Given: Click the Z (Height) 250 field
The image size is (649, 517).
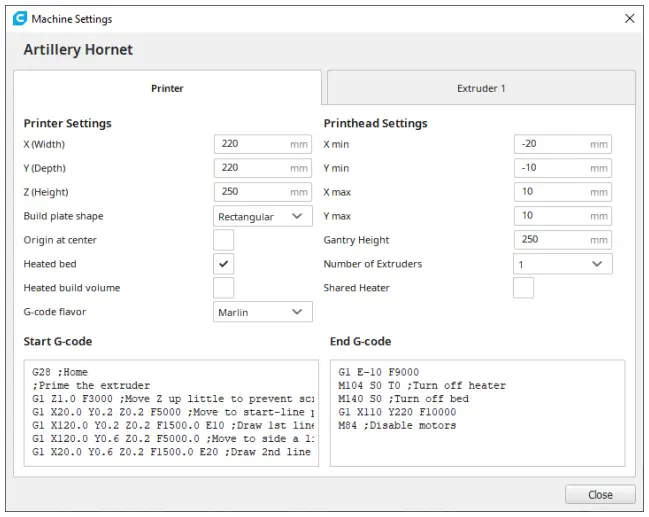Looking at the screenshot, I should click(263, 192).
